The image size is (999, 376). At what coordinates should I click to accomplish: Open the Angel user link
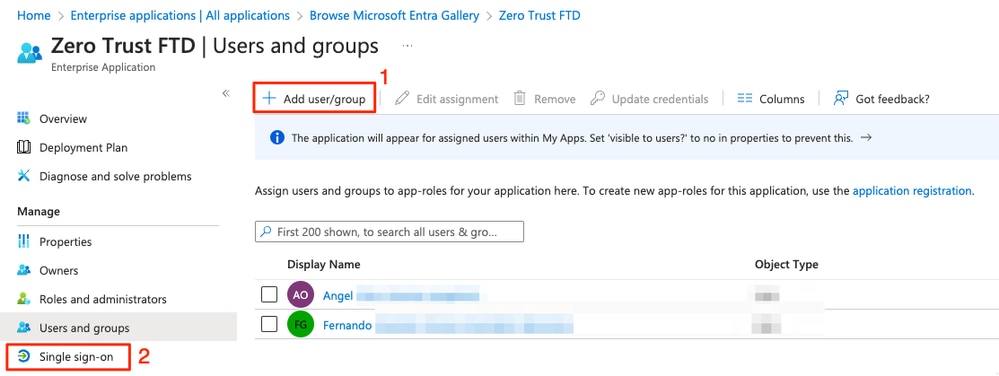point(338,296)
